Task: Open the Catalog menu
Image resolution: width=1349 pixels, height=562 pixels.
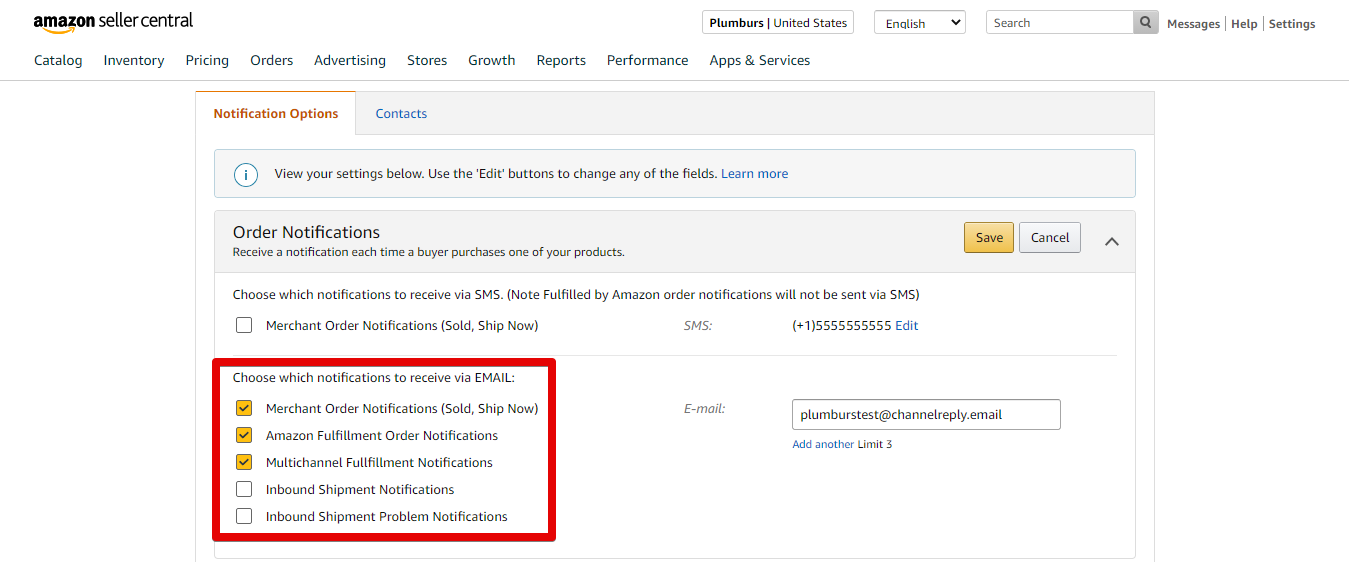Action: coord(58,60)
